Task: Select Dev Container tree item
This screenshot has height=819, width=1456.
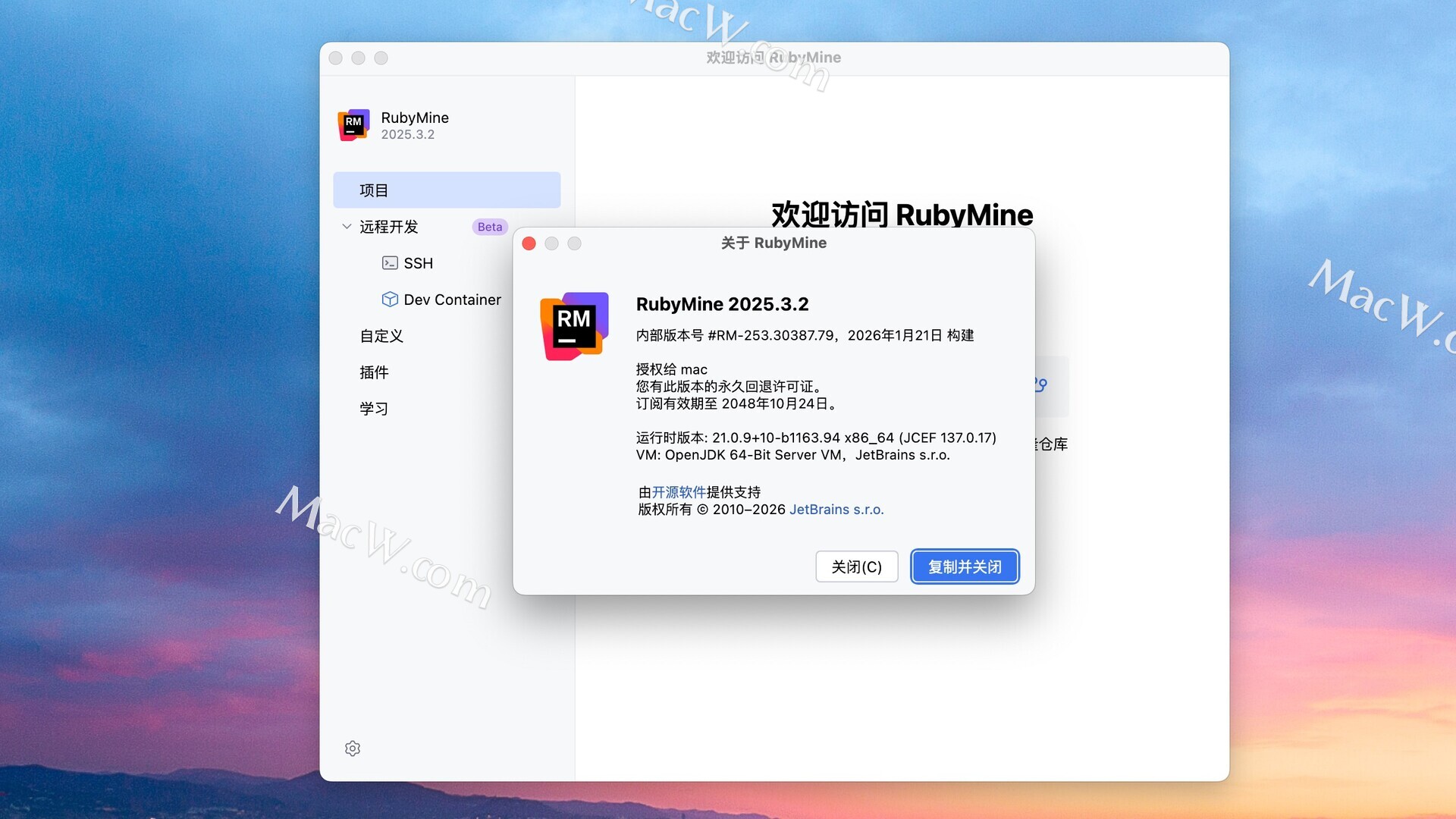Action: (452, 300)
